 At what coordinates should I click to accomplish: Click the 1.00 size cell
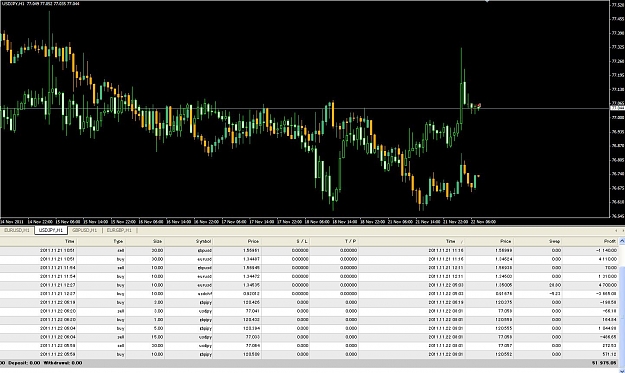coord(158,320)
